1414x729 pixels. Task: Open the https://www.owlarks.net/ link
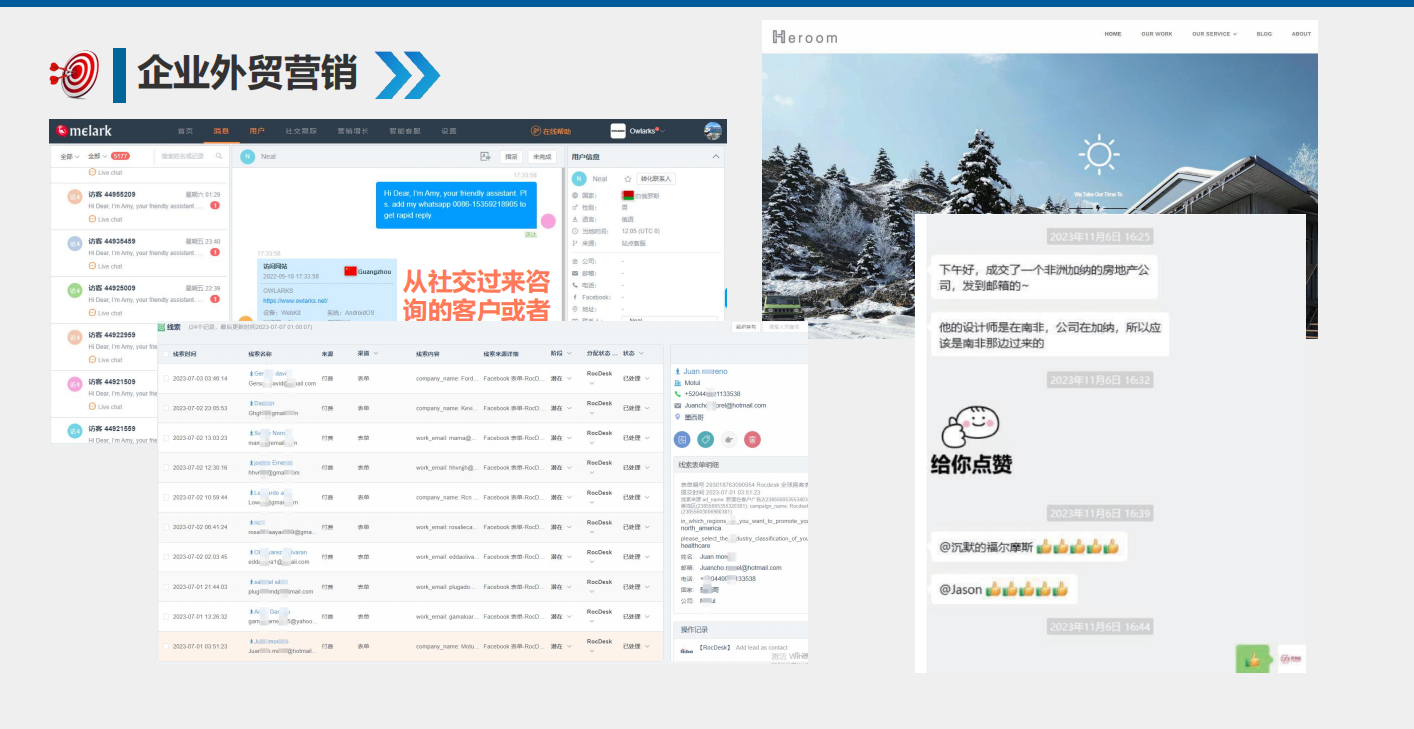(x=295, y=300)
